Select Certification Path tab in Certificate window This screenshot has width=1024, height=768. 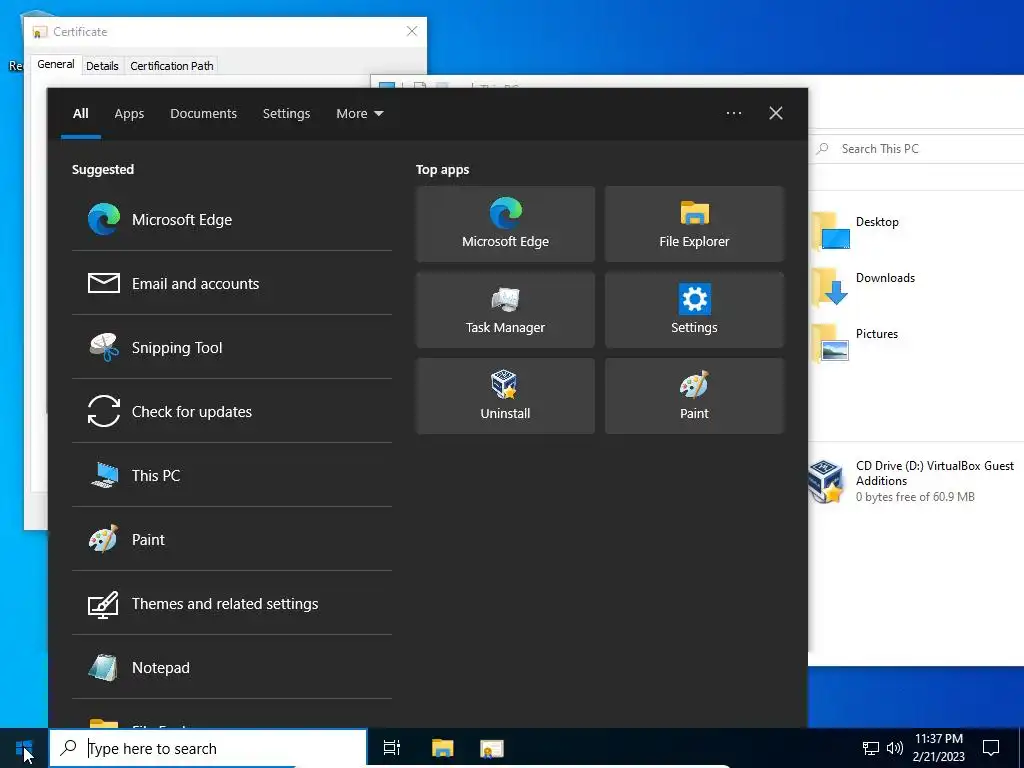[x=172, y=66]
